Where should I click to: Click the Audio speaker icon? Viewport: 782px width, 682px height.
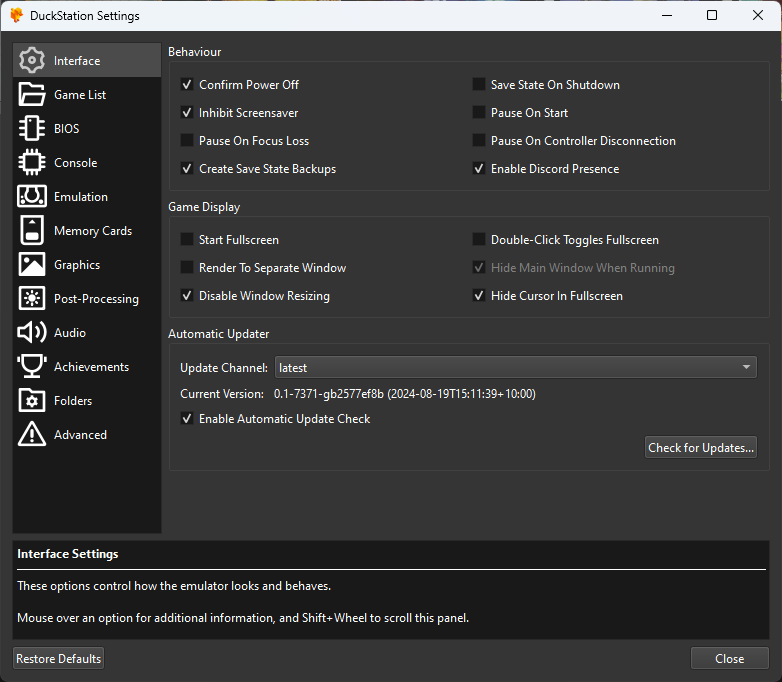coord(32,332)
